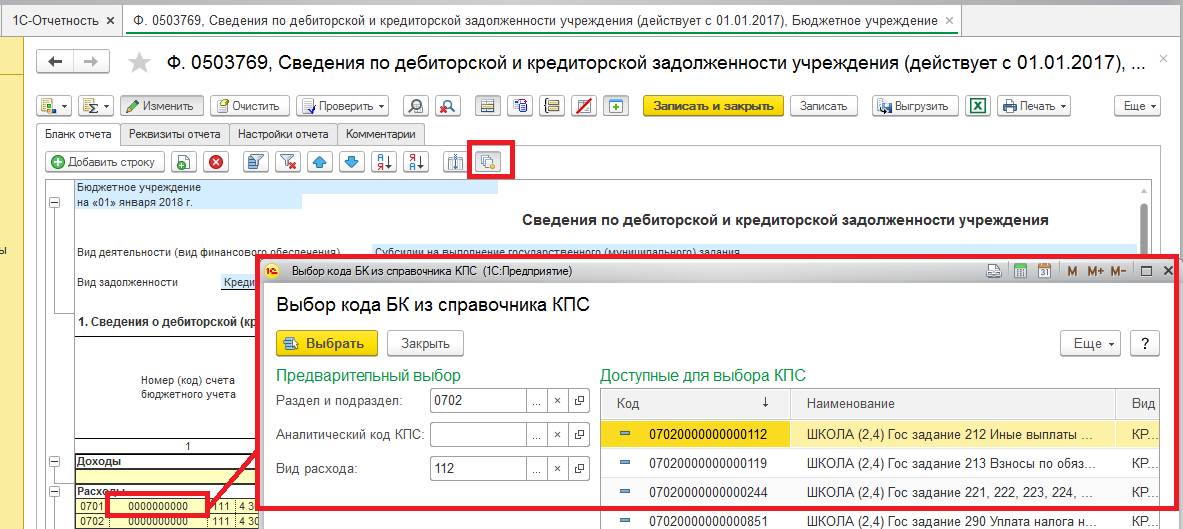Image resolution: width=1183 pixels, height=529 pixels.
Task: Click the КПС selection icon highlighted in the toolbar
Action: (489, 161)
